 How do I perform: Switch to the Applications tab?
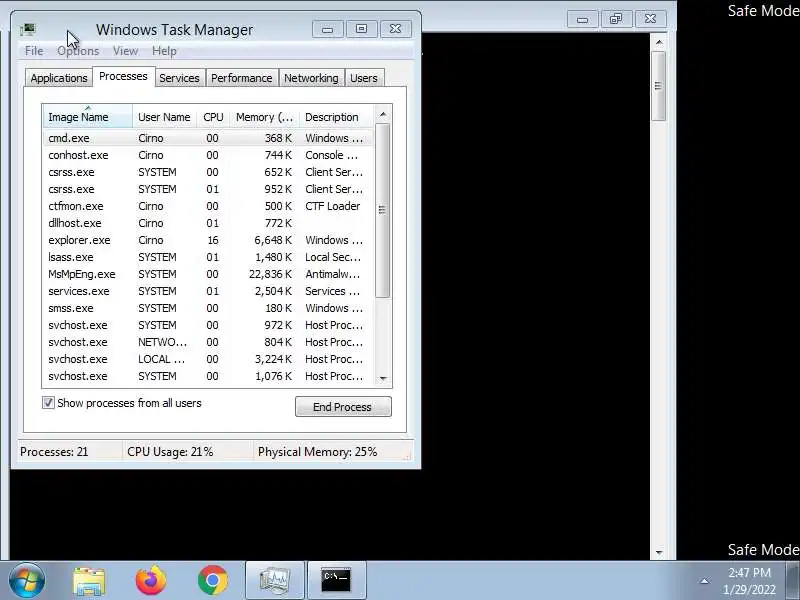59,78
